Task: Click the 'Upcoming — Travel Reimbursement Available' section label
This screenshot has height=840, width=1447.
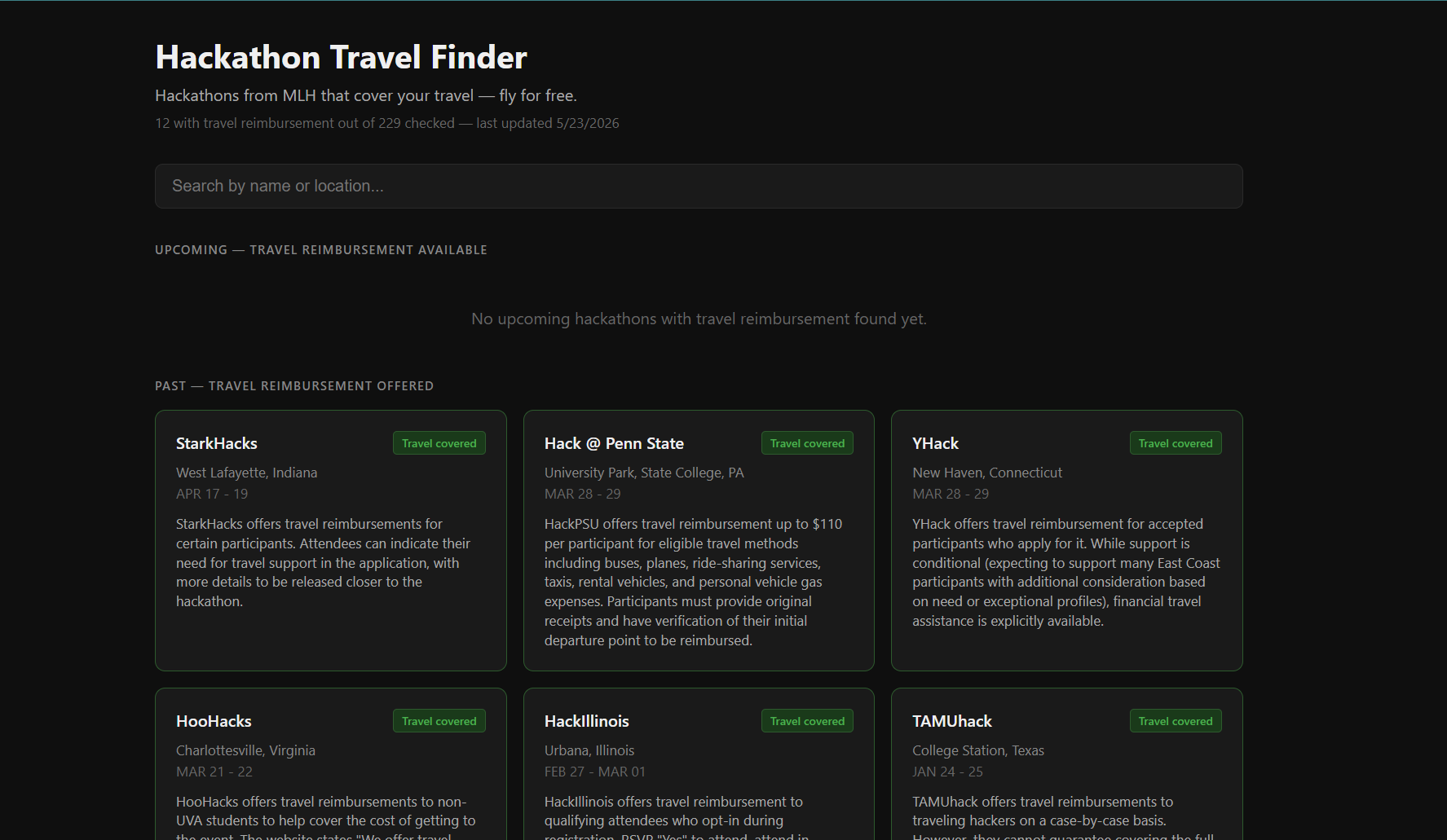Action: pos(321,250)
